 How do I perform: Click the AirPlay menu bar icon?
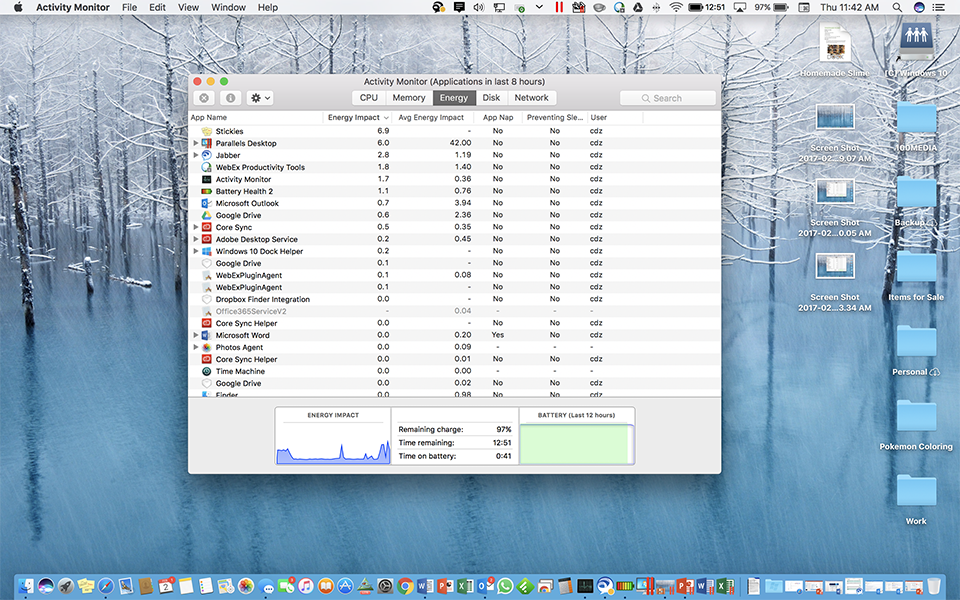click(740, 7)
